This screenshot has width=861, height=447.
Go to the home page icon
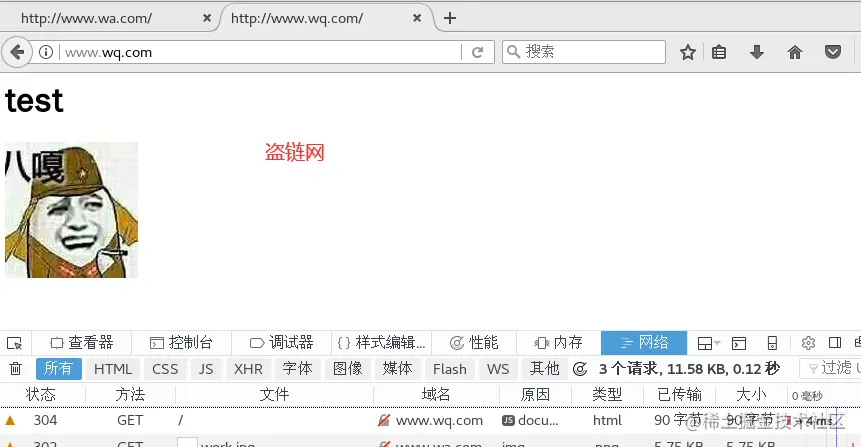point(795,52)
